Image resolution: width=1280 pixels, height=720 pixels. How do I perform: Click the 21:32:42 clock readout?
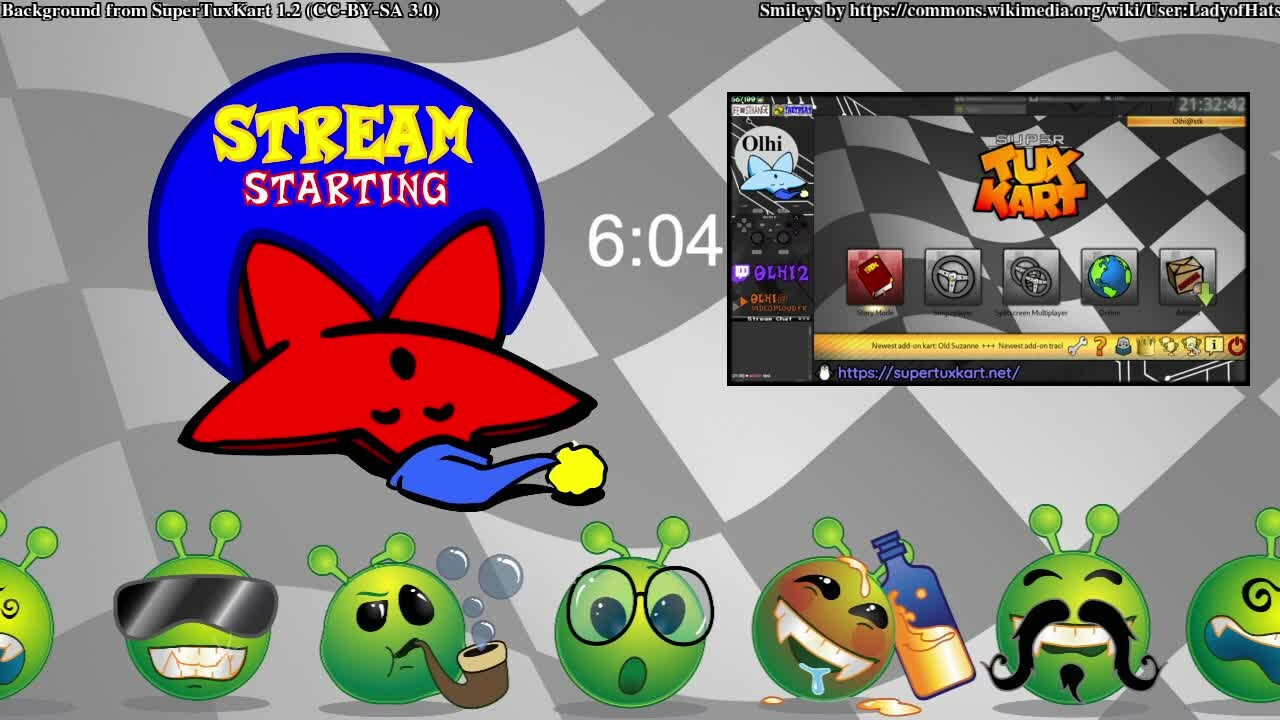(1212, 104)
